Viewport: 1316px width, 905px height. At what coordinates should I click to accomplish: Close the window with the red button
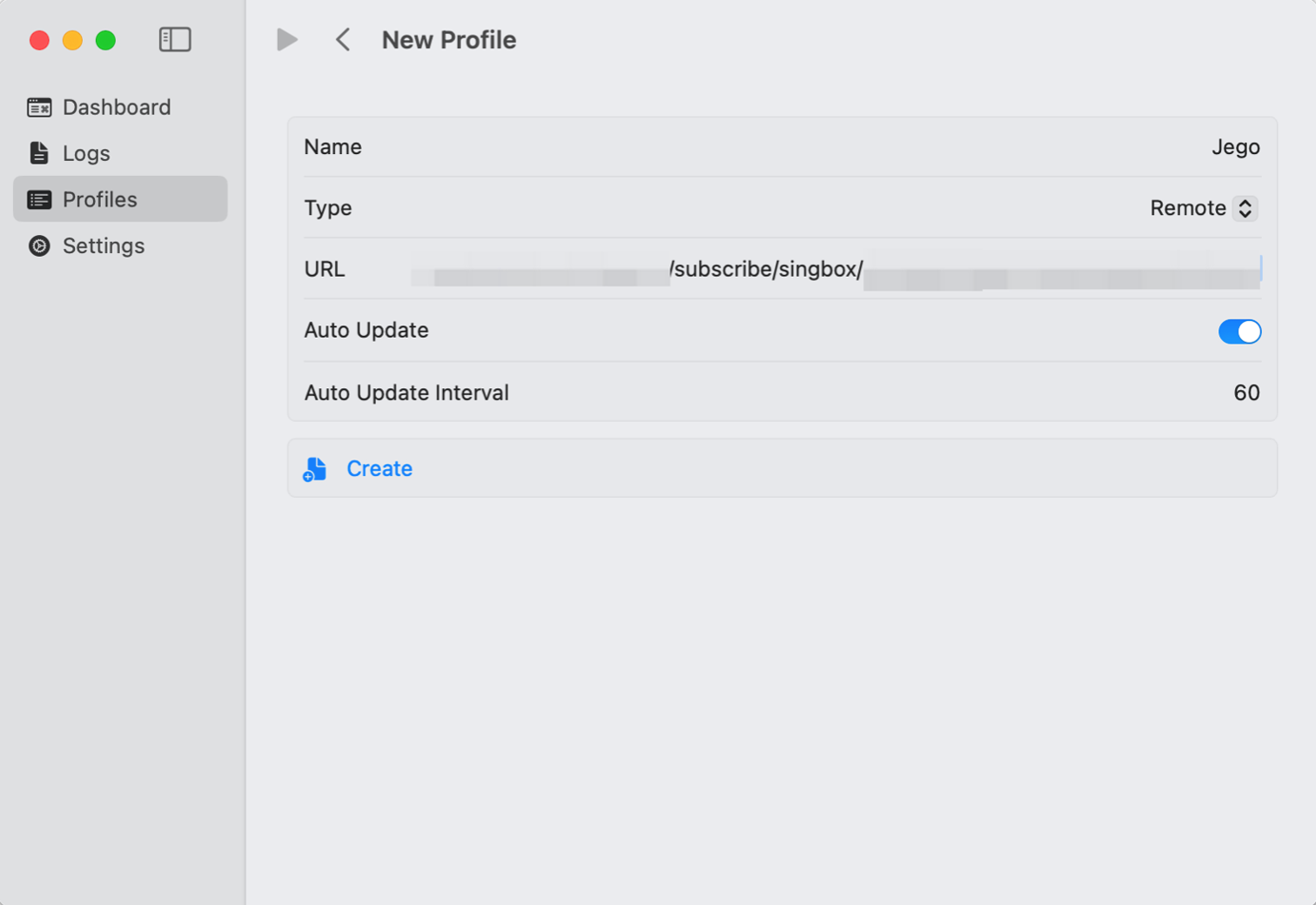point(39,40)
